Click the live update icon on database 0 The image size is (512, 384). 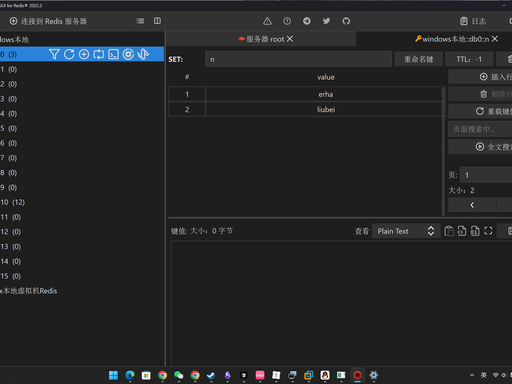pyautogui.click(x=99, y=54)
